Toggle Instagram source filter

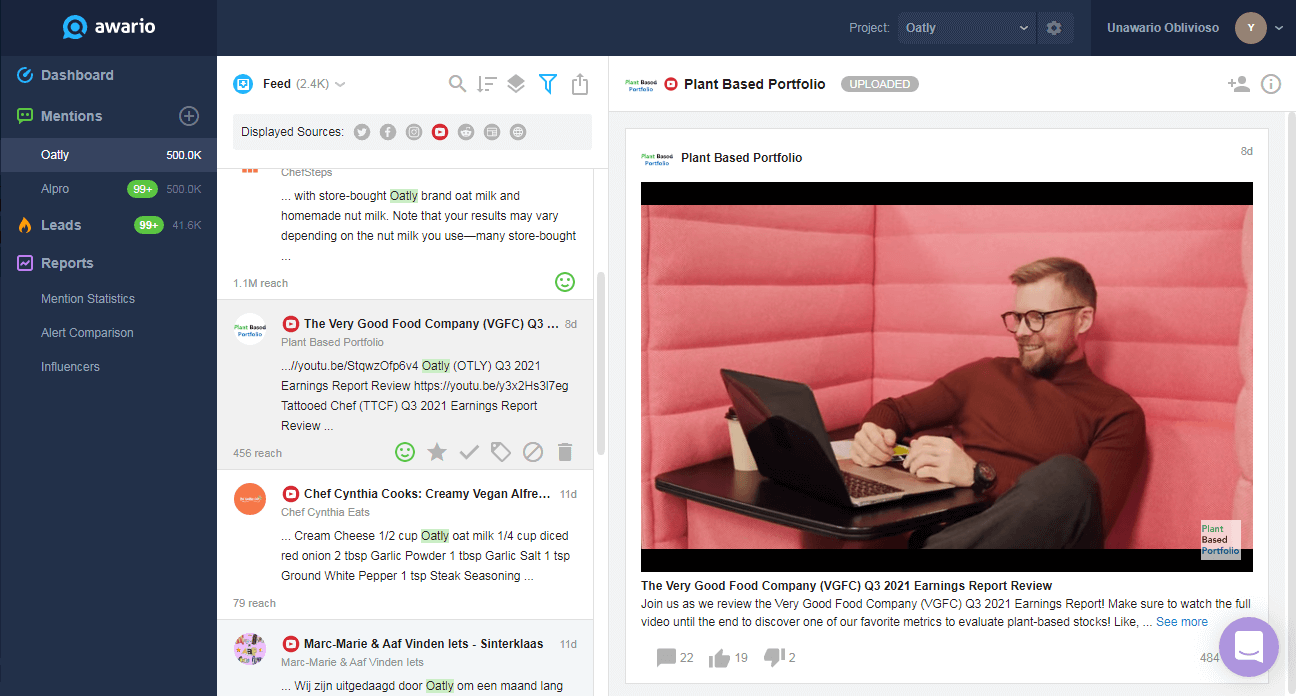[414, 132]
